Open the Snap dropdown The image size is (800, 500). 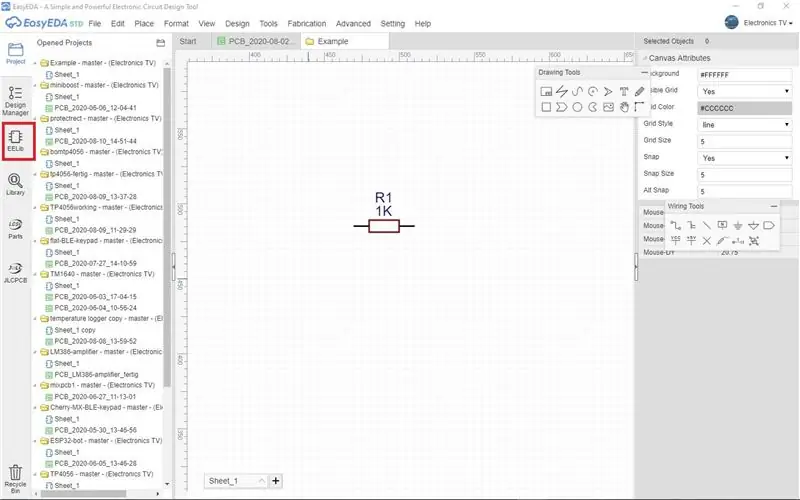[744, 158]
